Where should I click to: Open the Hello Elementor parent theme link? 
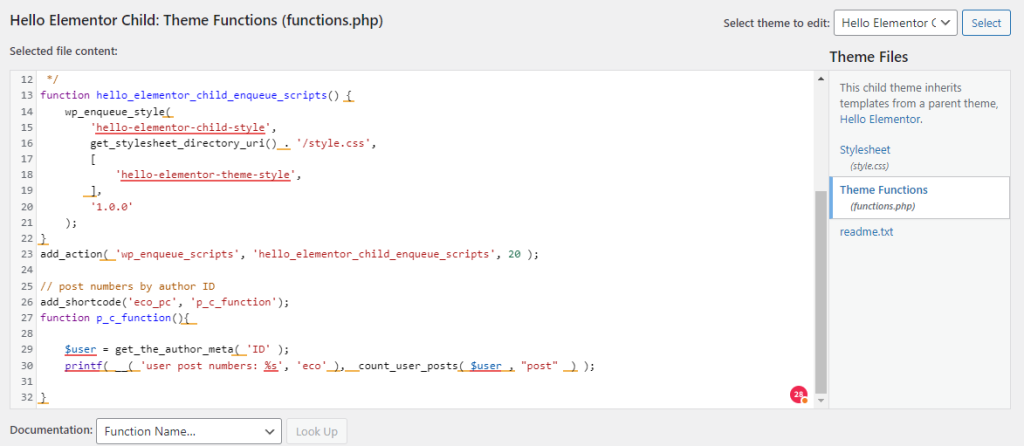pos(880,119)
